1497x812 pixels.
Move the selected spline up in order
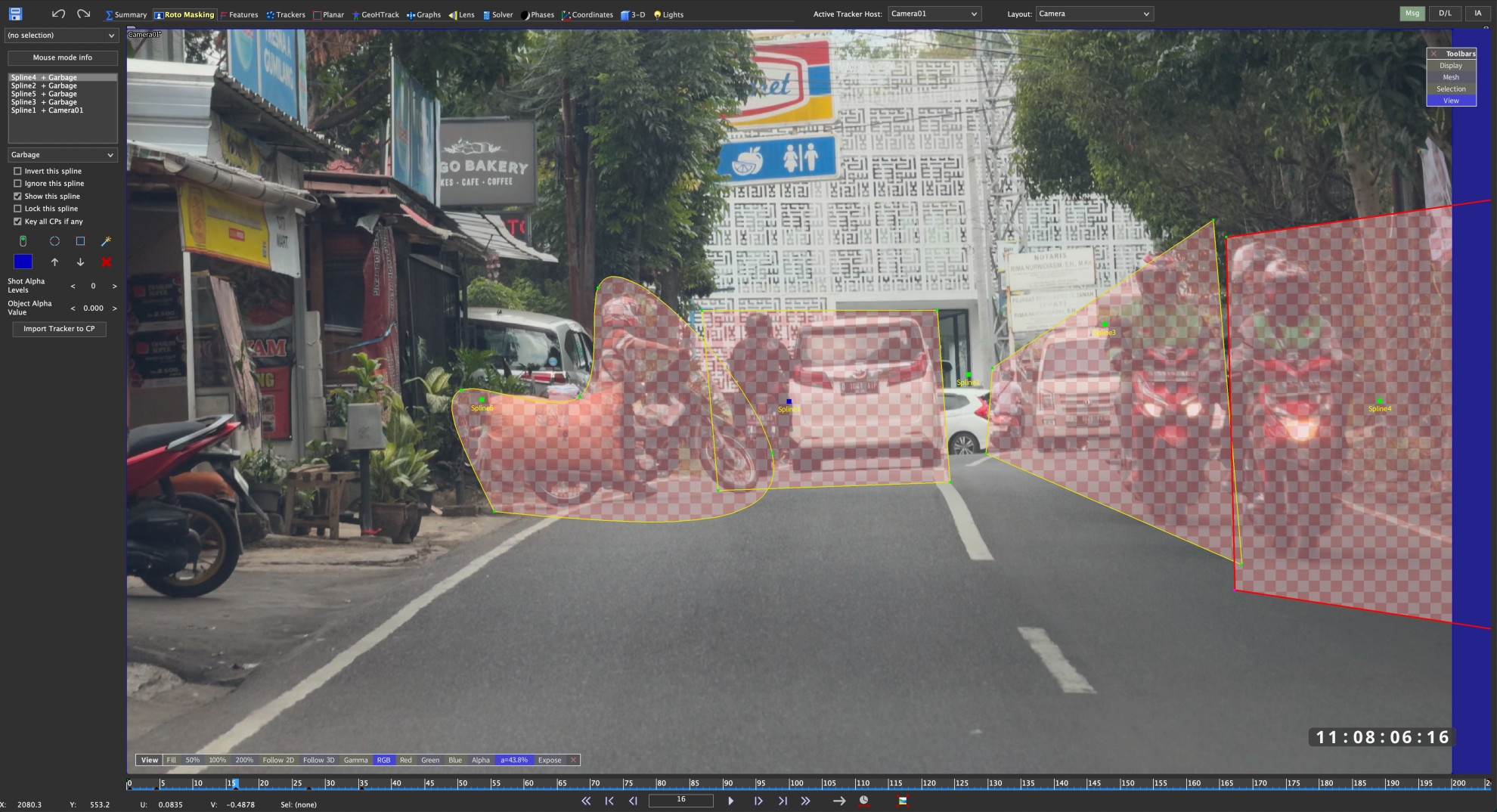[x=54, y=262]
